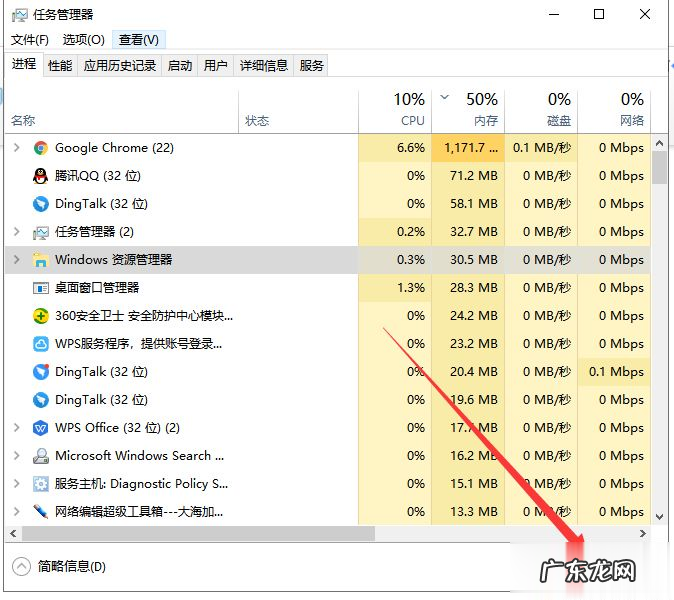Click 桌面窗口管理器 1.3% CPU value
This screenshot has width=674, height=600.
pyautogui.click(x=411, y=288)
